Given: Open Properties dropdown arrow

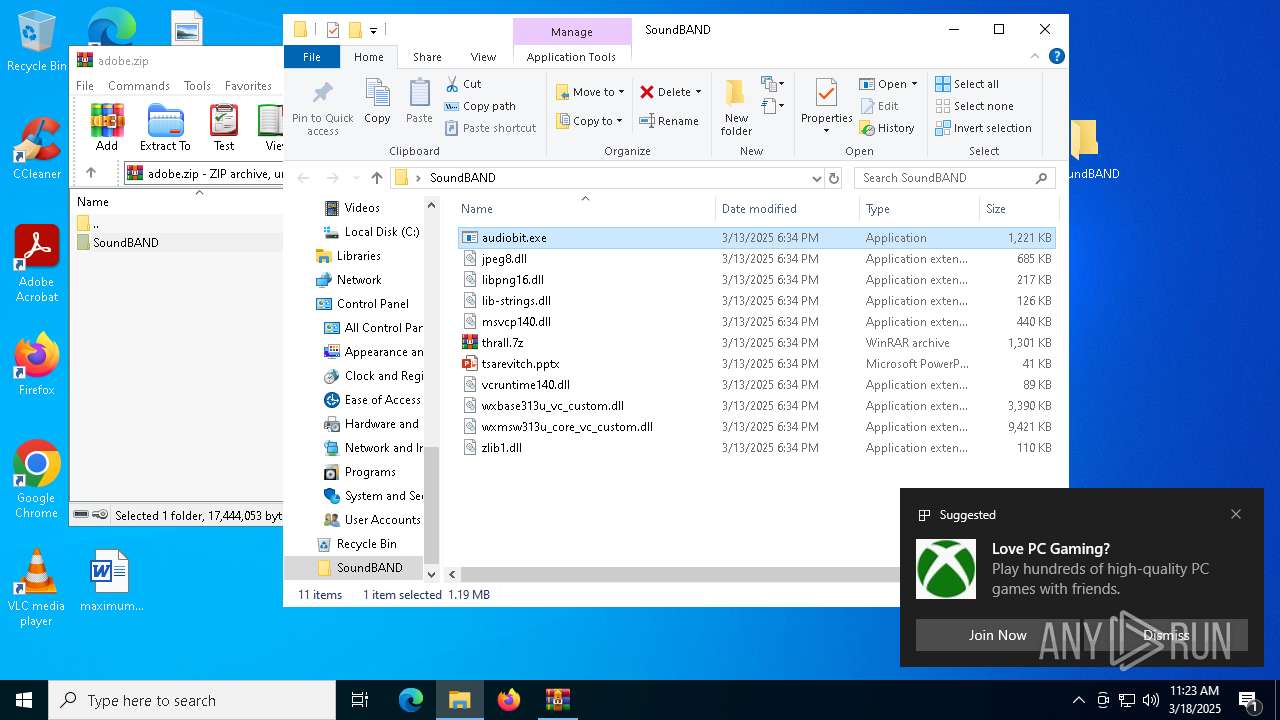Looking at the screenshot, I should (826, 131).
